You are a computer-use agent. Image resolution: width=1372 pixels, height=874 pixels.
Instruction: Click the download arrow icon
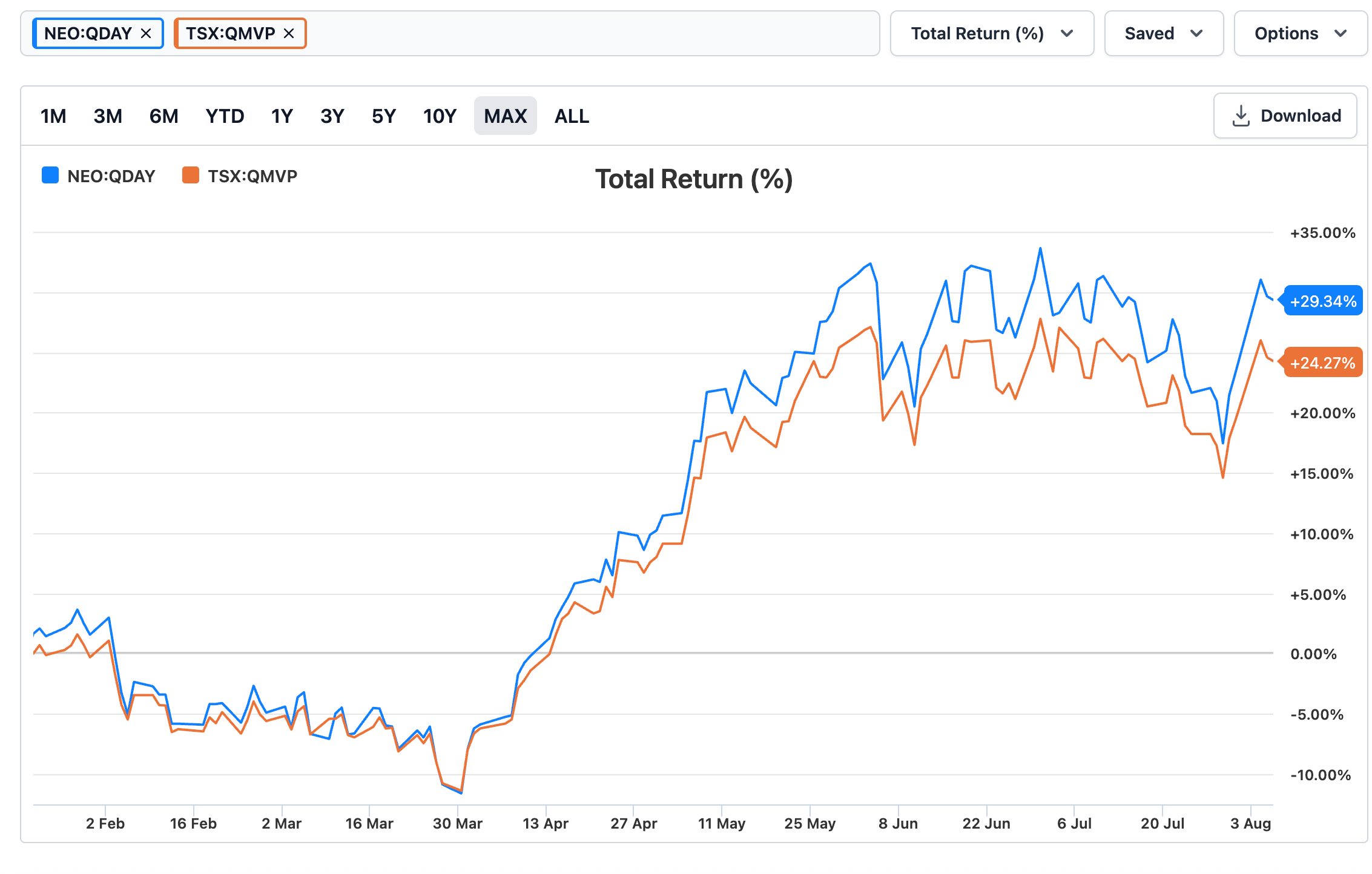coord(1241,116)
